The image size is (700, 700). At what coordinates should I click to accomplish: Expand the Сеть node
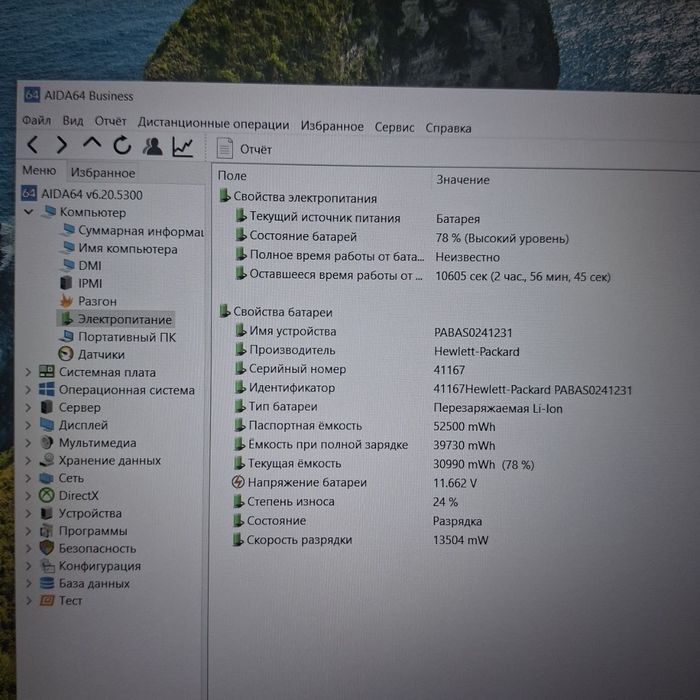tap(28, 478)
